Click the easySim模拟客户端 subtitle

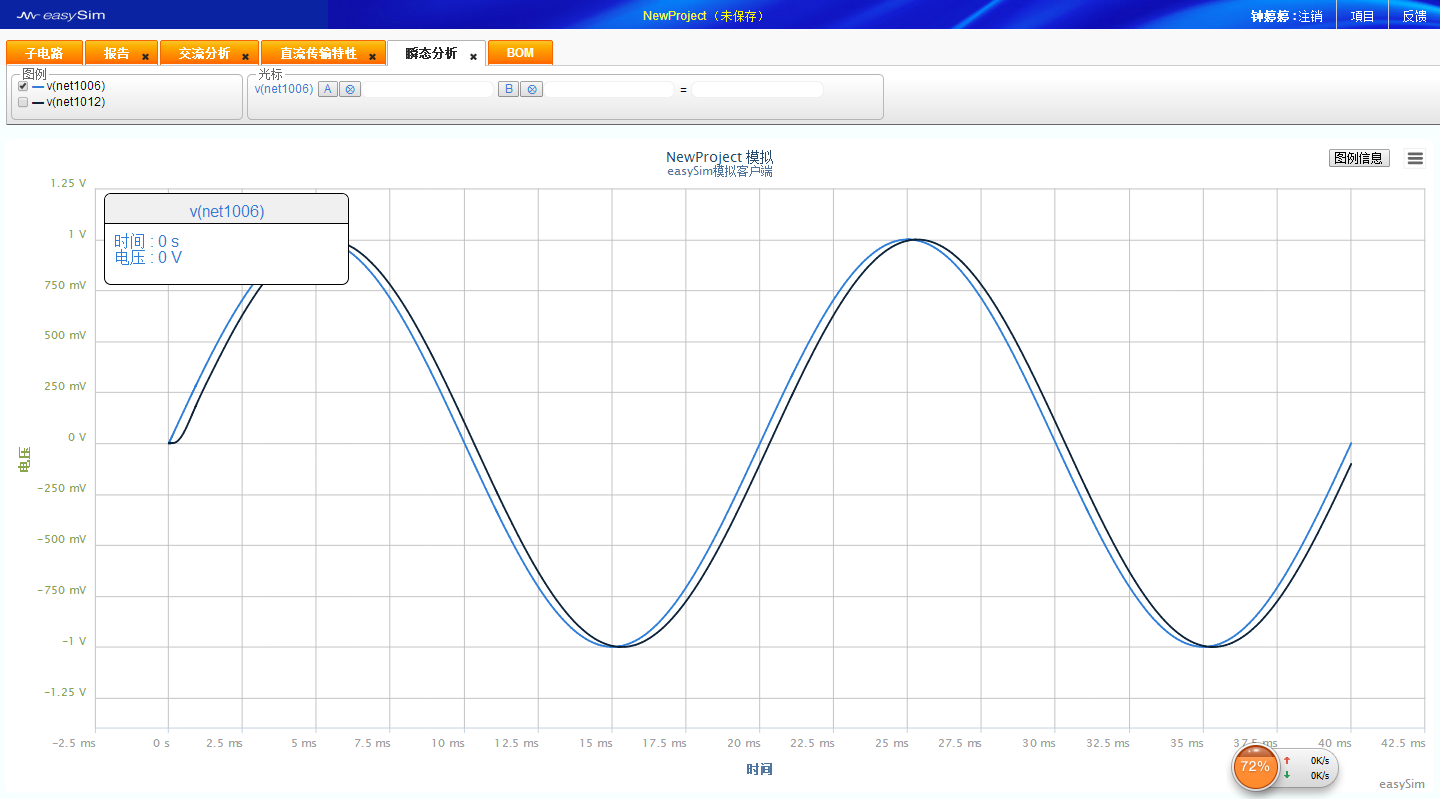(719, 171)
